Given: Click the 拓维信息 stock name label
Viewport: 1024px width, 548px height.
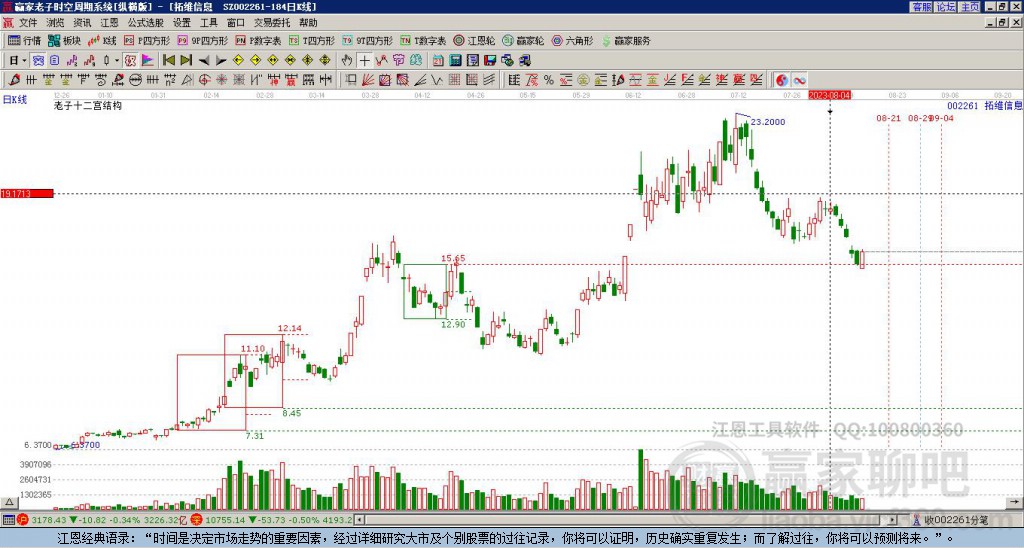Looking at the screenshot, I should point(1002,105).
